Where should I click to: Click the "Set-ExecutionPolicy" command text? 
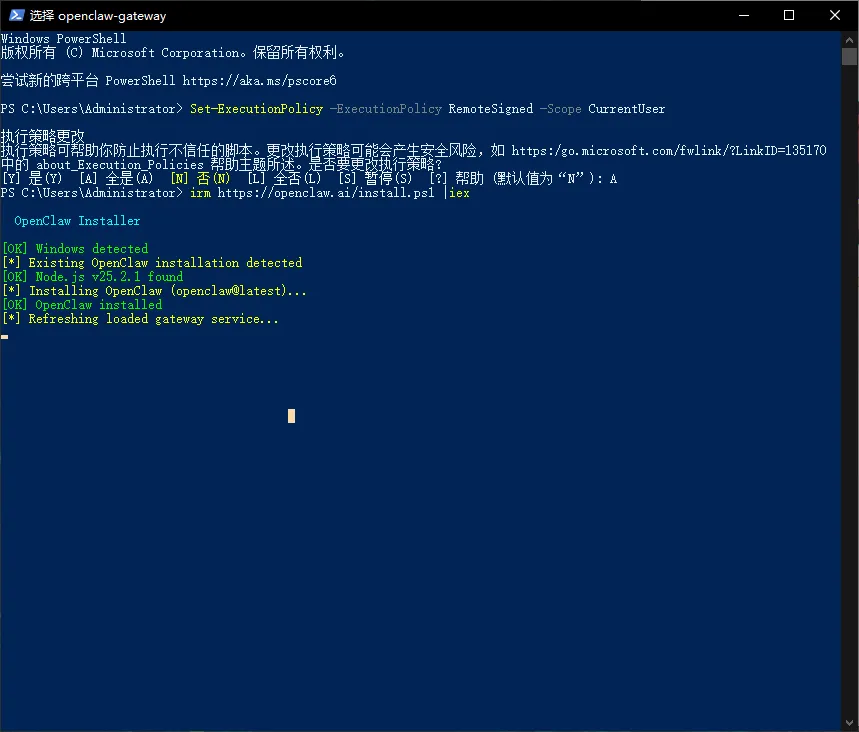(x=256, y=108)
